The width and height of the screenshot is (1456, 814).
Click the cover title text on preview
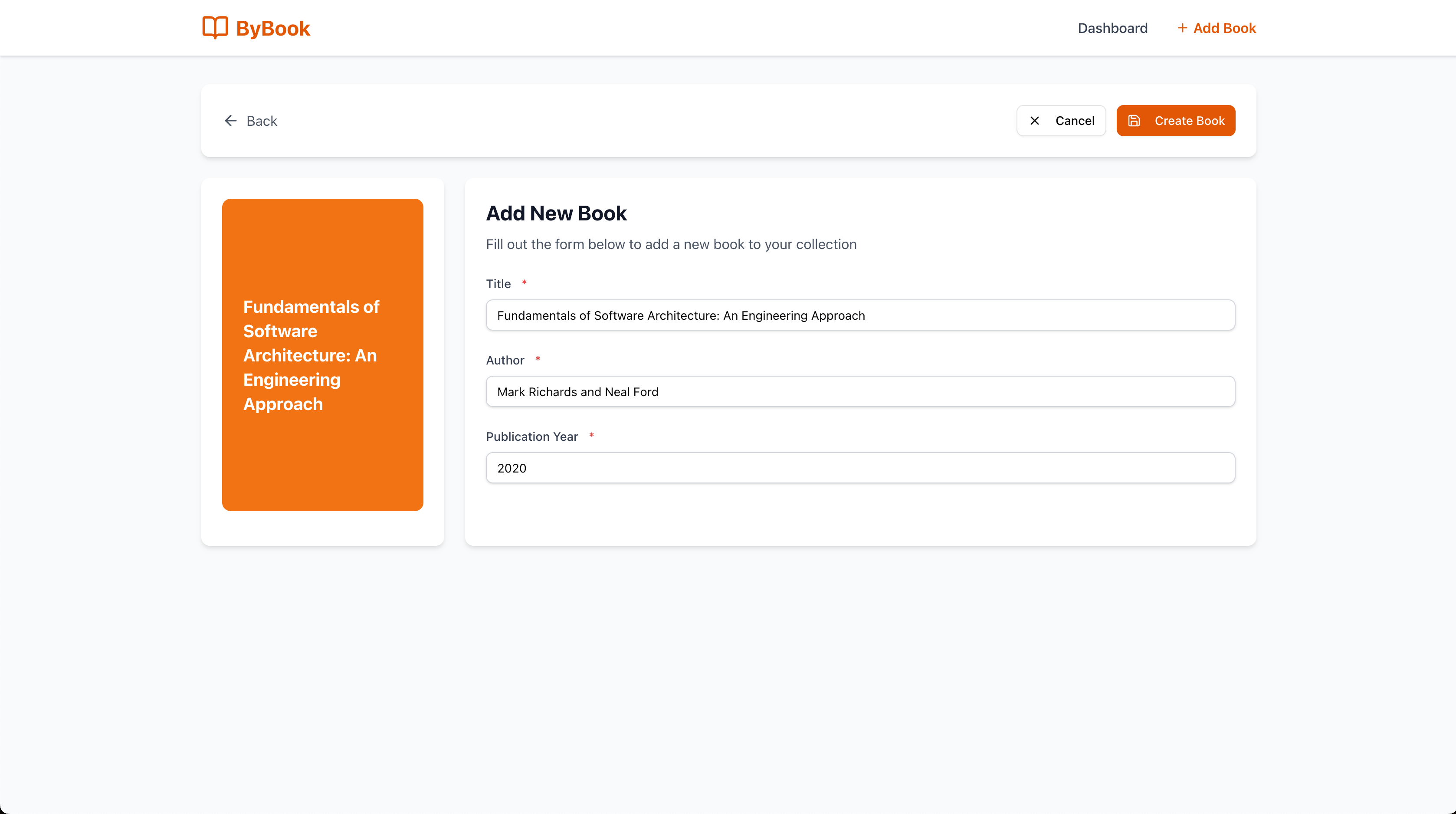(310, 355)
